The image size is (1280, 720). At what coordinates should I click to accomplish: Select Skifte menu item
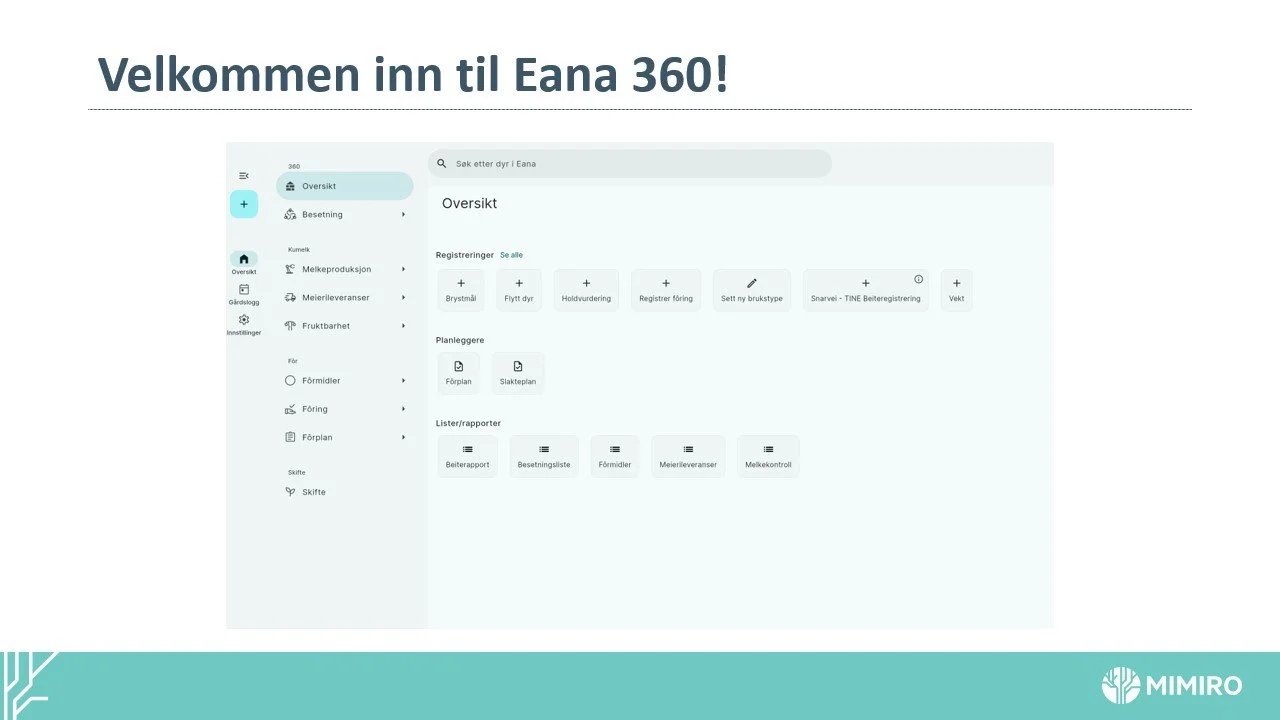345,492
